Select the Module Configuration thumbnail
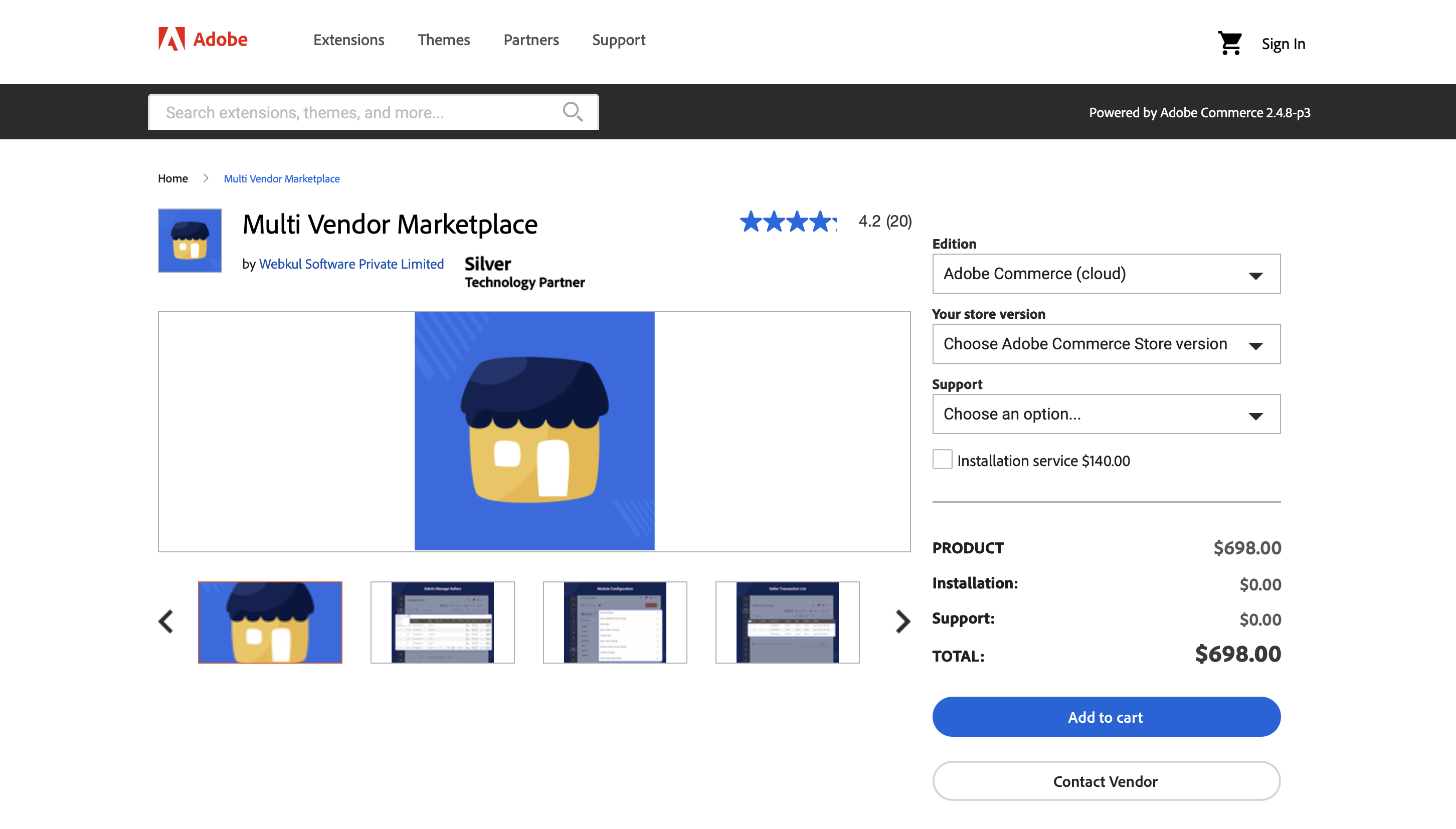The width and height of the screenshot is (1456, 829). [615, 623]
